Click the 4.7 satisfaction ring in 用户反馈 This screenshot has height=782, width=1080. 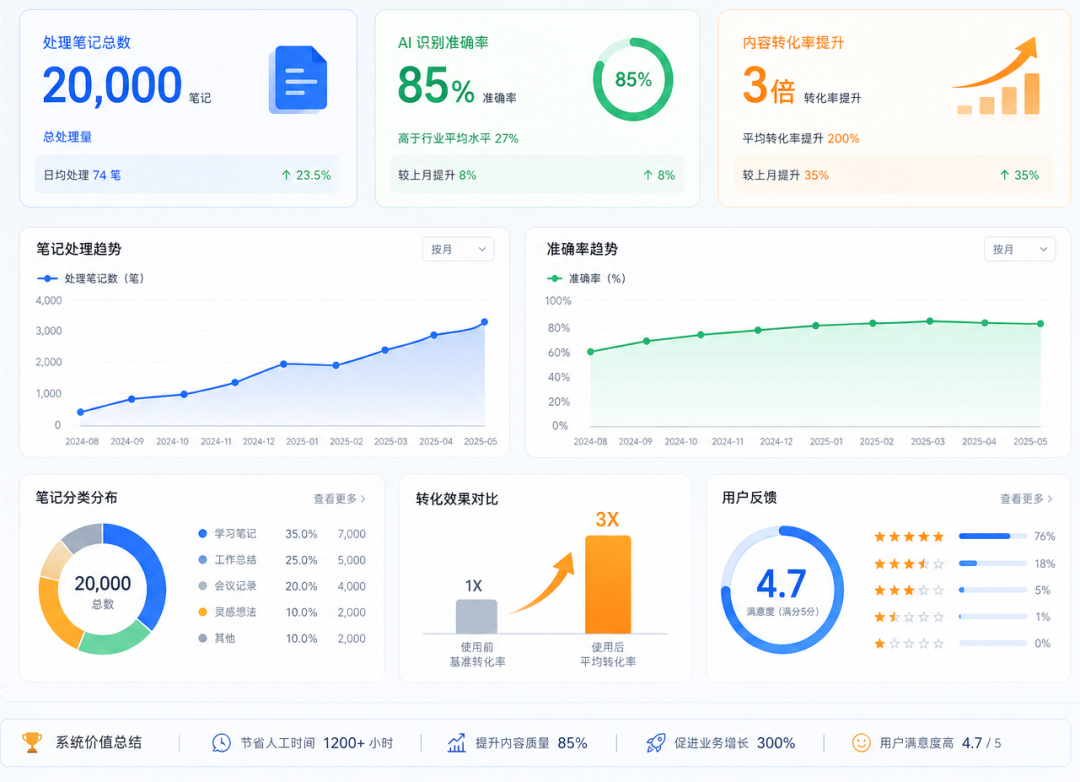(x=782, y=590)
